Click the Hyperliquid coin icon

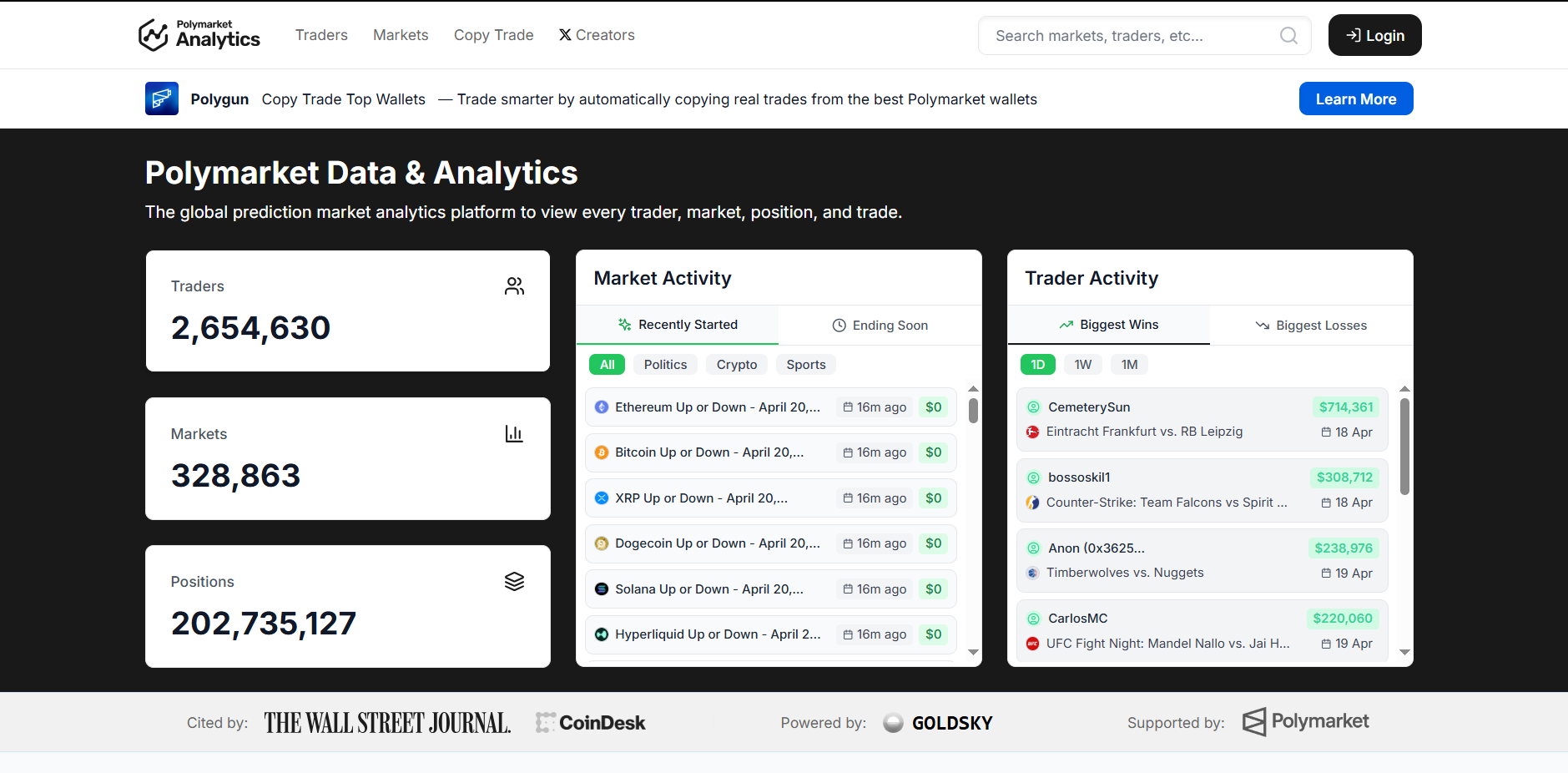pyautogui.click(x=602, y=634)
